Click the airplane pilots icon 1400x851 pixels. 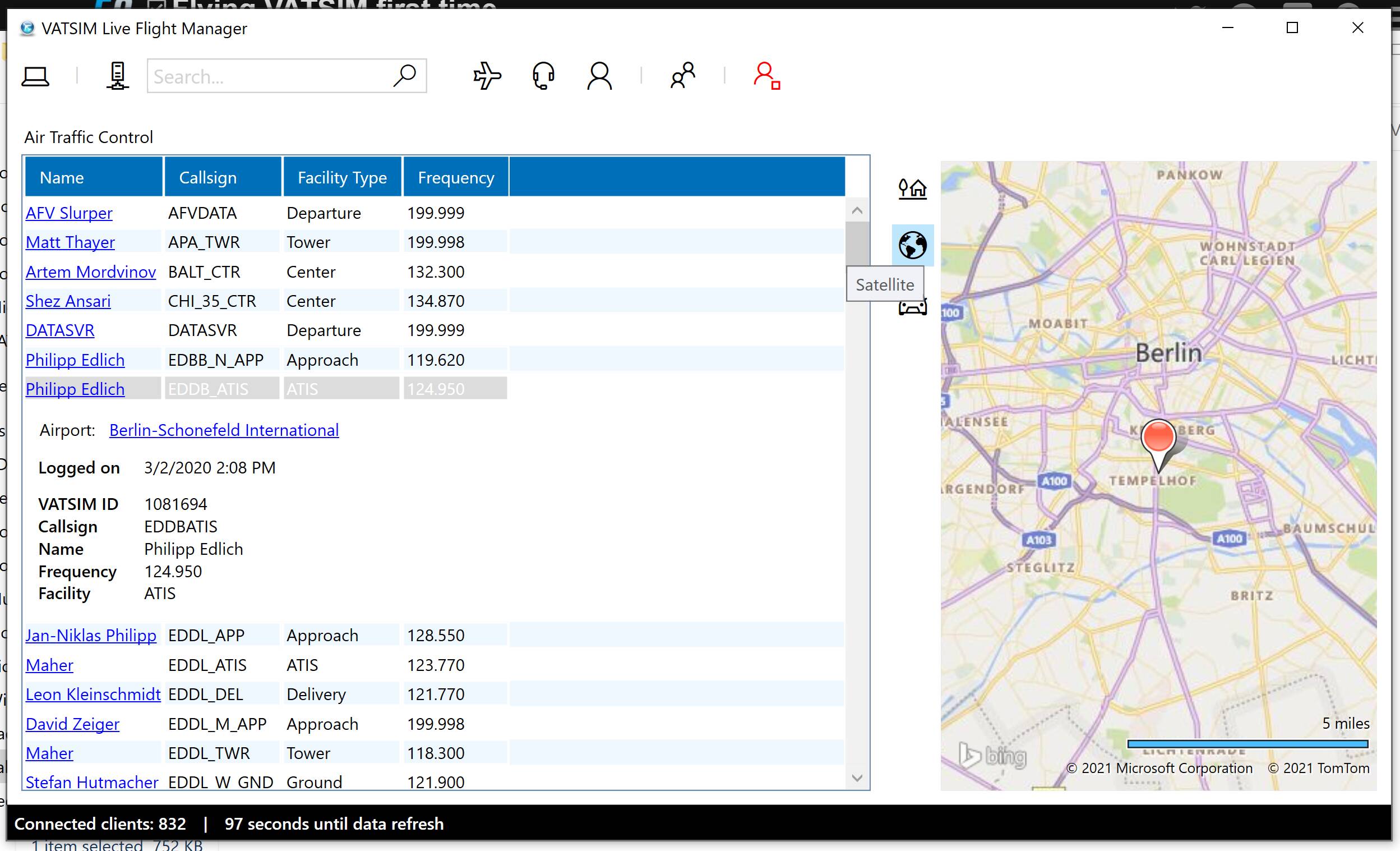[x=487, y=76]
